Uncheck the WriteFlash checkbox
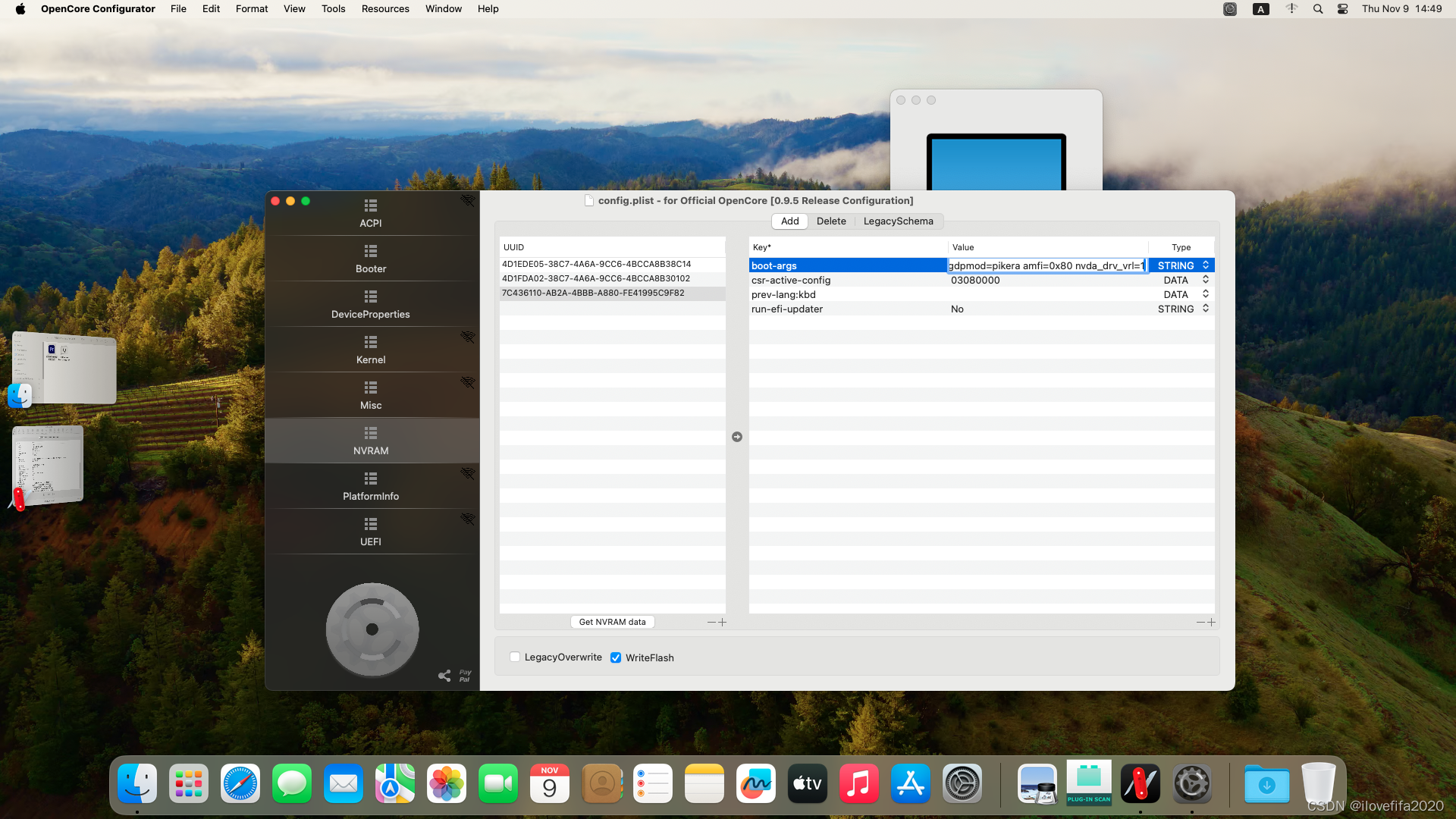Viewport: 1456px width, 819px height. point(616,657)
